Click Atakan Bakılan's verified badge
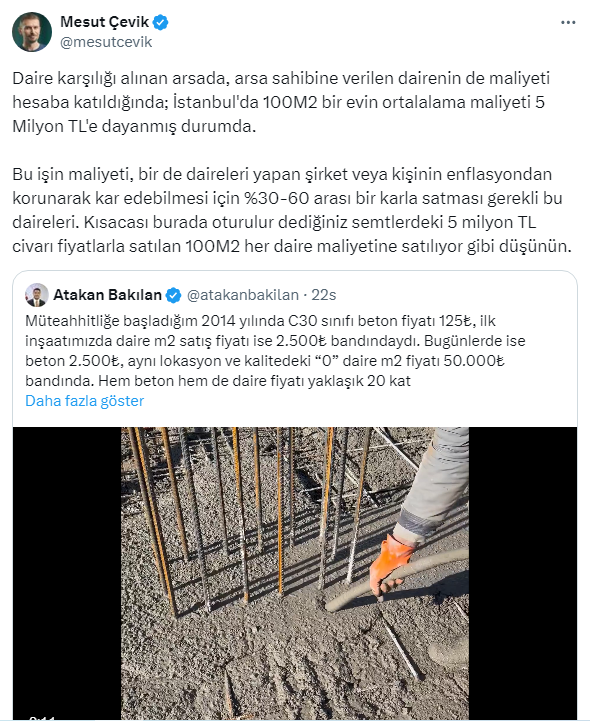 click(x=173, y=295)
